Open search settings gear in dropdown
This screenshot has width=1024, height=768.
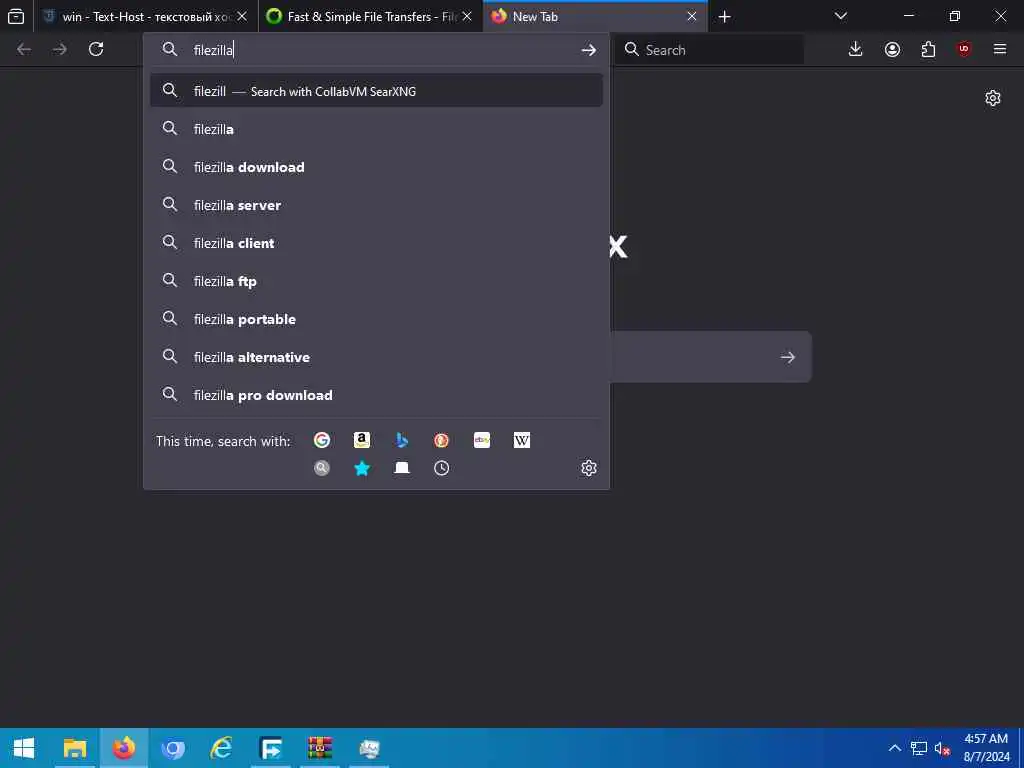coord(588,468)
